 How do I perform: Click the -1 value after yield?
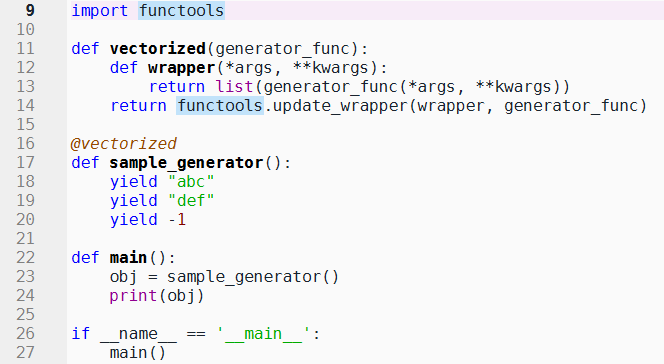click(177, 220)
